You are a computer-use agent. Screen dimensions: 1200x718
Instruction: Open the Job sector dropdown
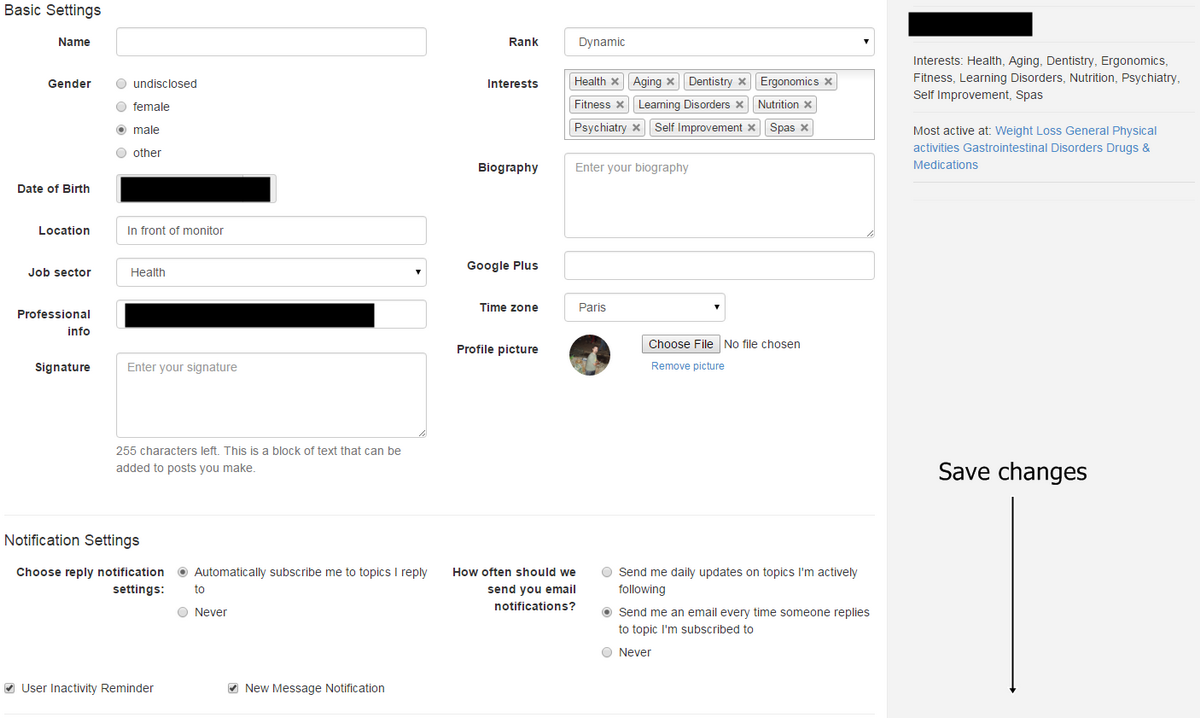point(271,272)
